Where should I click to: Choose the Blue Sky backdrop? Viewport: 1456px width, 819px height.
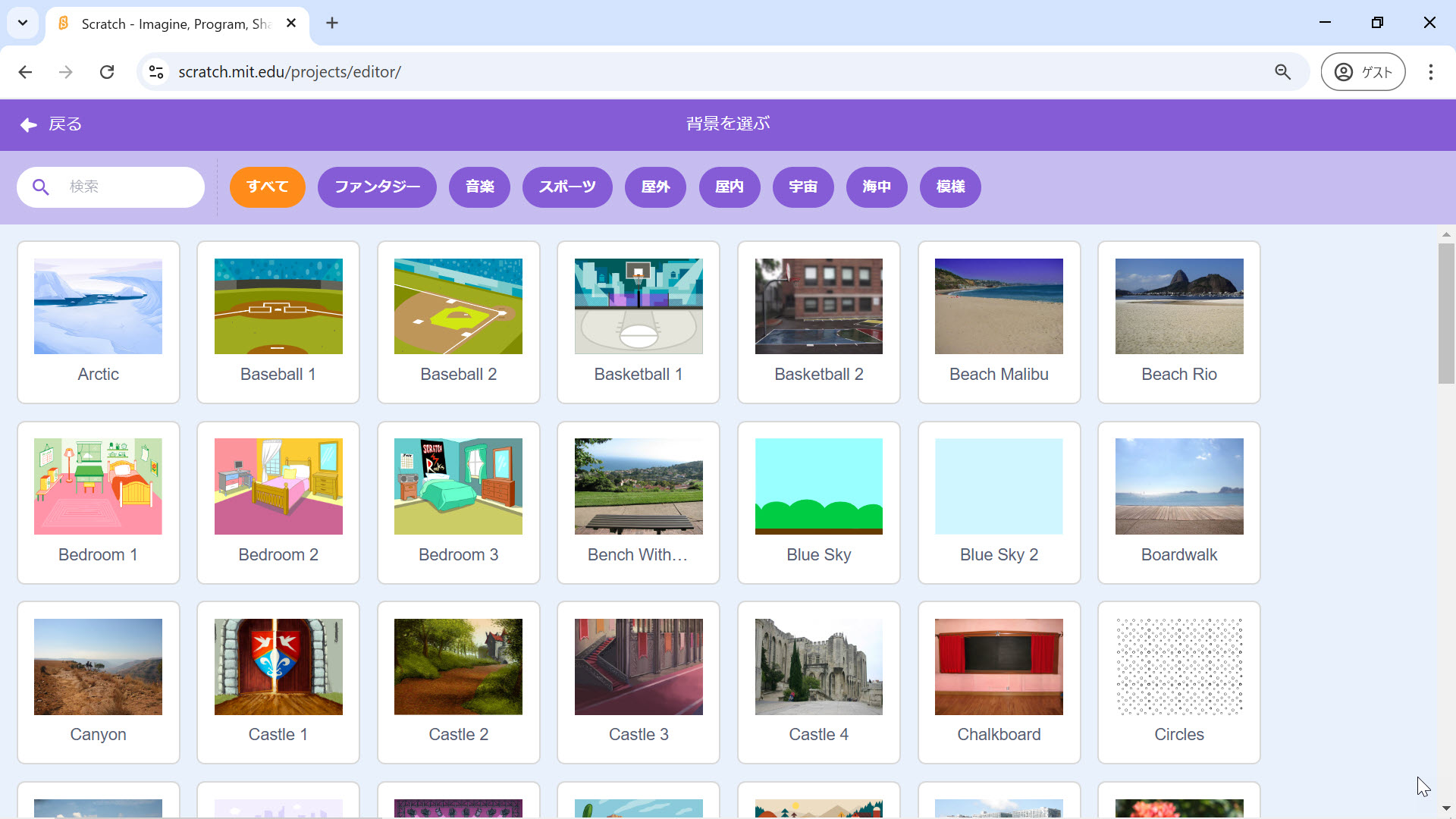tap(819, 503)
